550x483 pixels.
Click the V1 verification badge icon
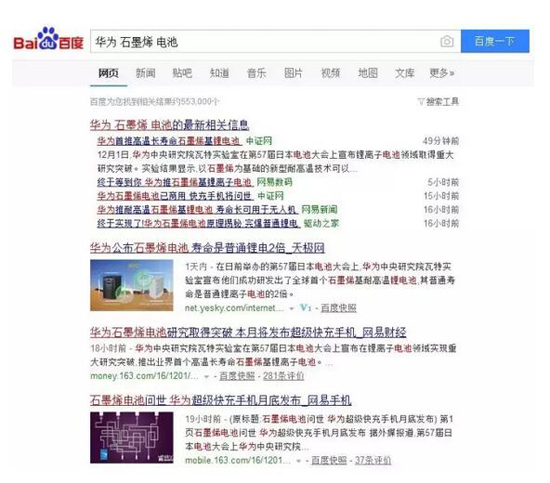tap(306, 308)
